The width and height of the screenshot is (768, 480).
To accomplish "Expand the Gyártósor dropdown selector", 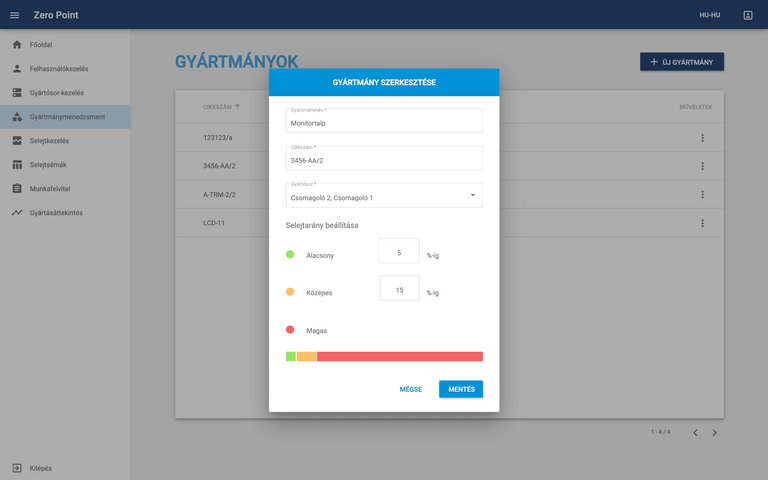I will coord(472,195).
